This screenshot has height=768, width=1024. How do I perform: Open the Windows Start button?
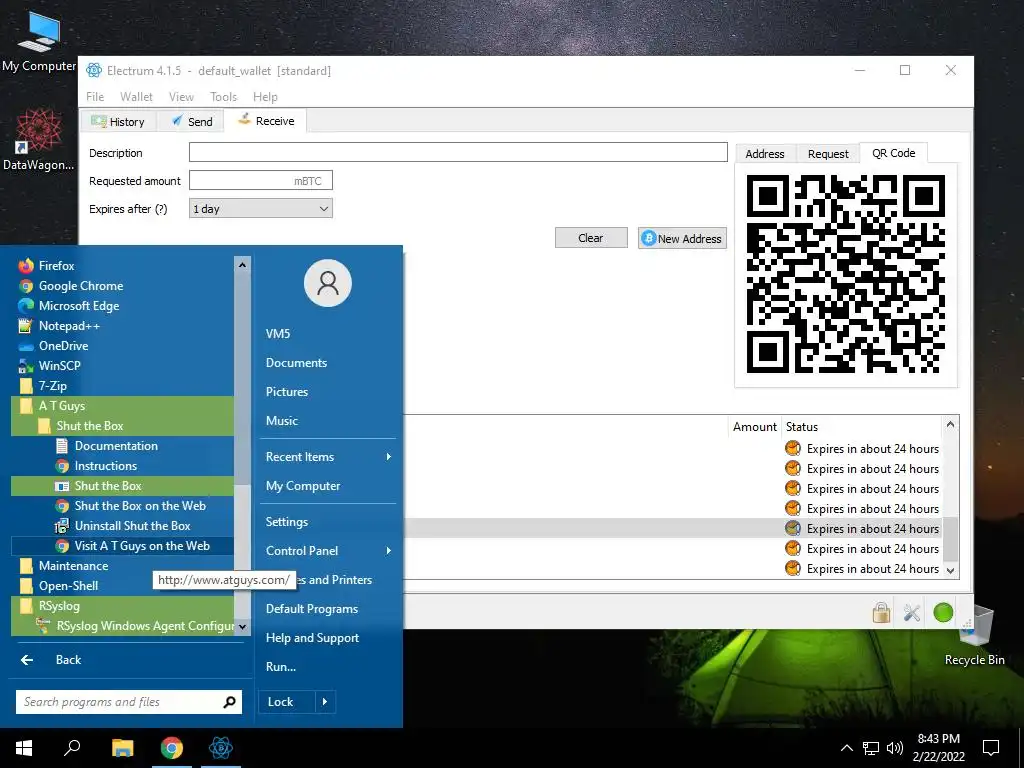click(x=24, y=747)
